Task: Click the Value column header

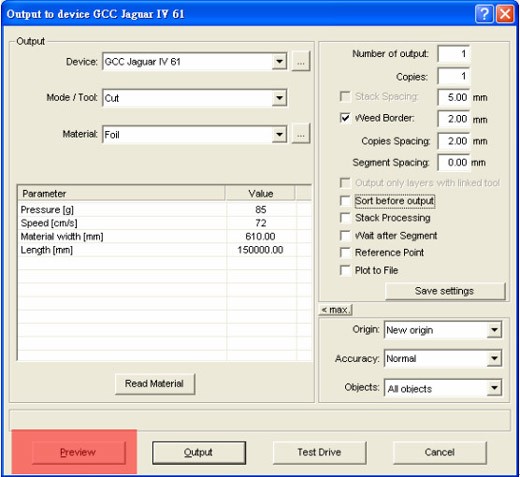Action: click(x=260, y=193)
